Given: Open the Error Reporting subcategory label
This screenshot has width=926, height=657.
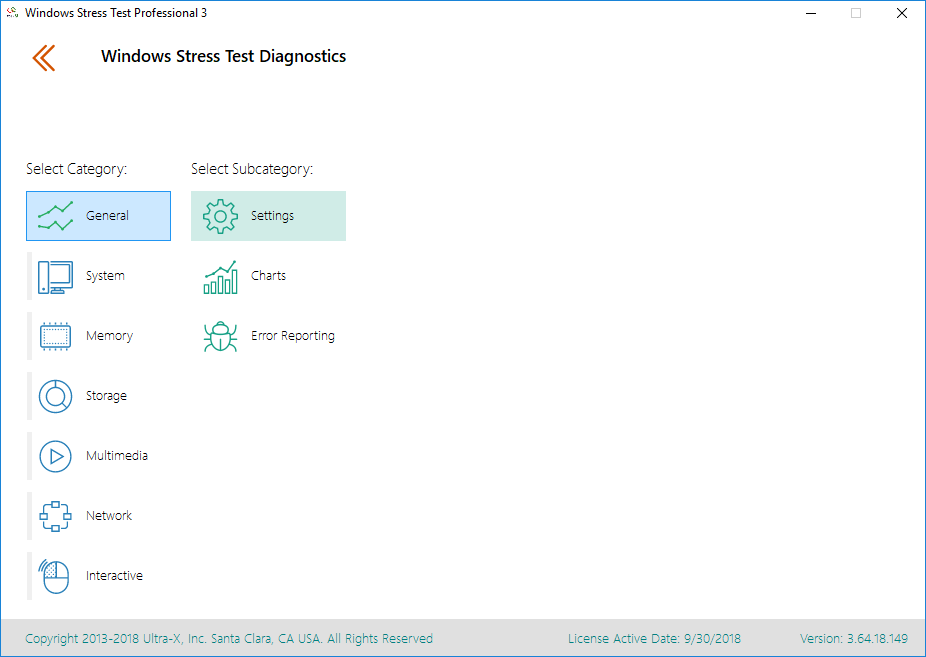Looking at the screenshot, I should [x=293, y=336].
